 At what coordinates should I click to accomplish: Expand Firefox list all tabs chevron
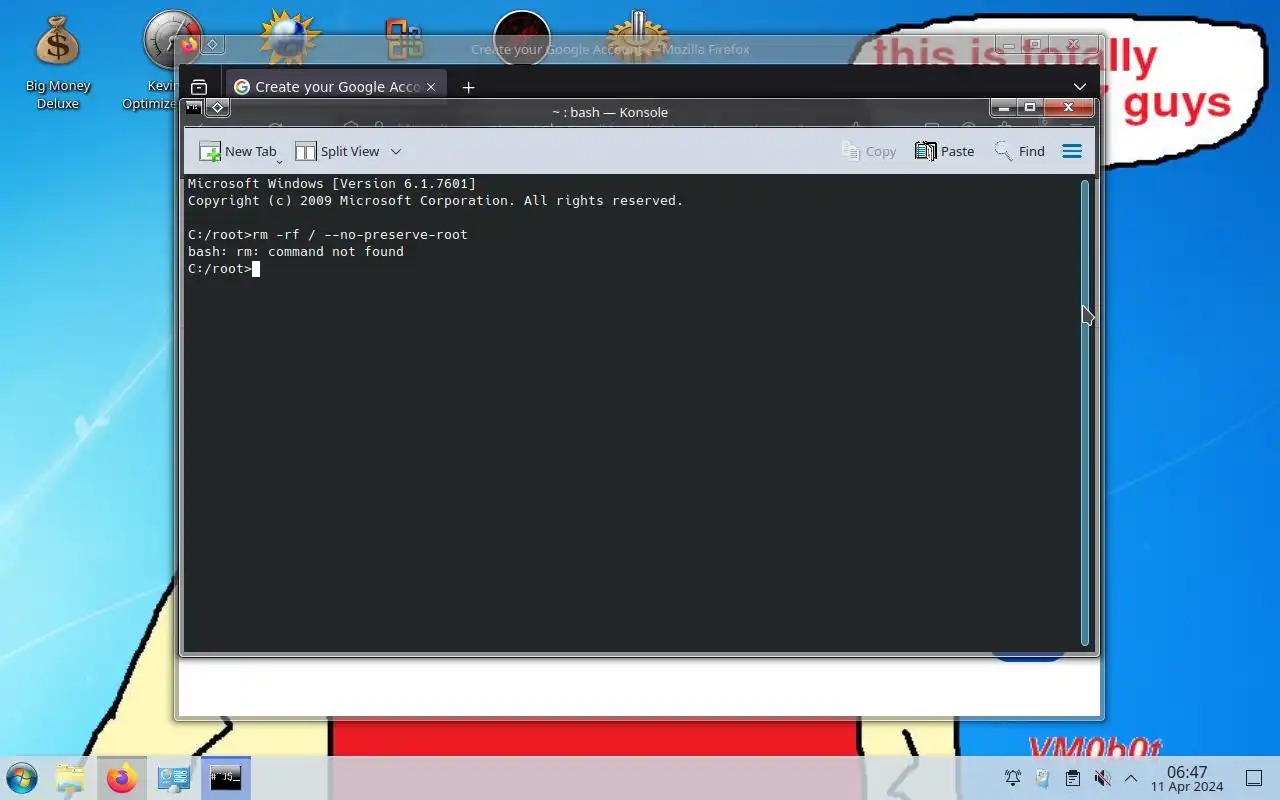[x=1080, y=87]
